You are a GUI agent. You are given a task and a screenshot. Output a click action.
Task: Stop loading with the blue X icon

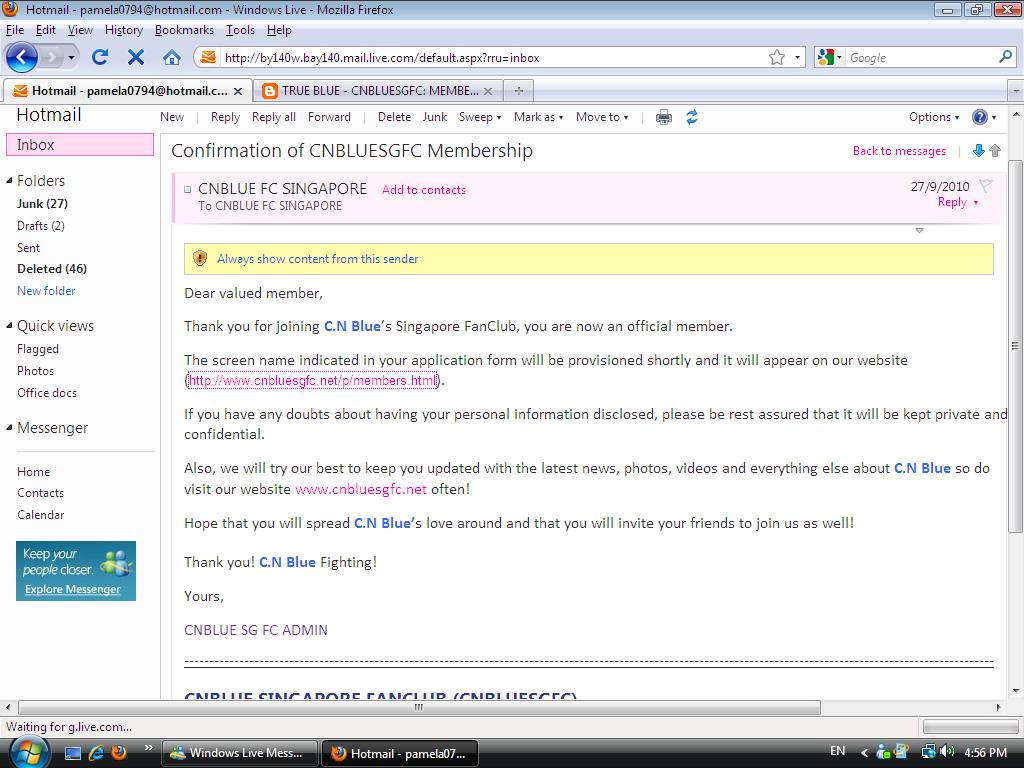pos(136,57)
